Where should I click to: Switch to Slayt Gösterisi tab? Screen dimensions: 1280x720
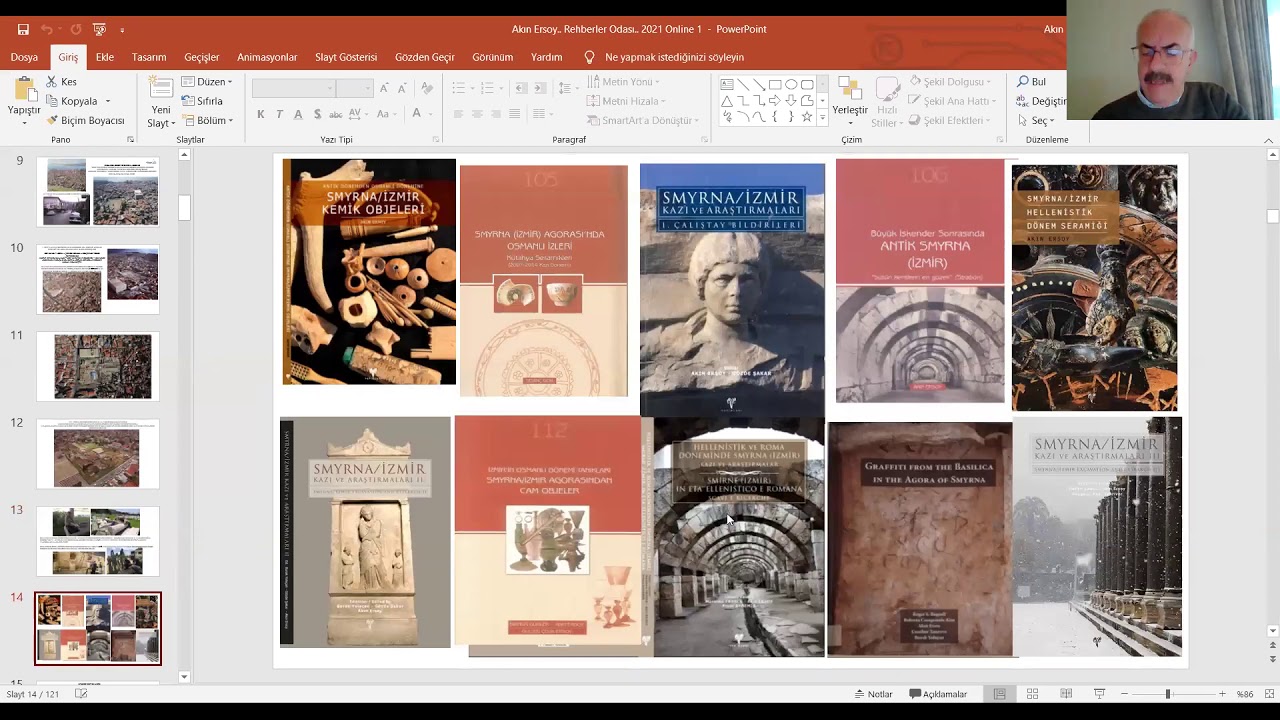coord(346,57)
